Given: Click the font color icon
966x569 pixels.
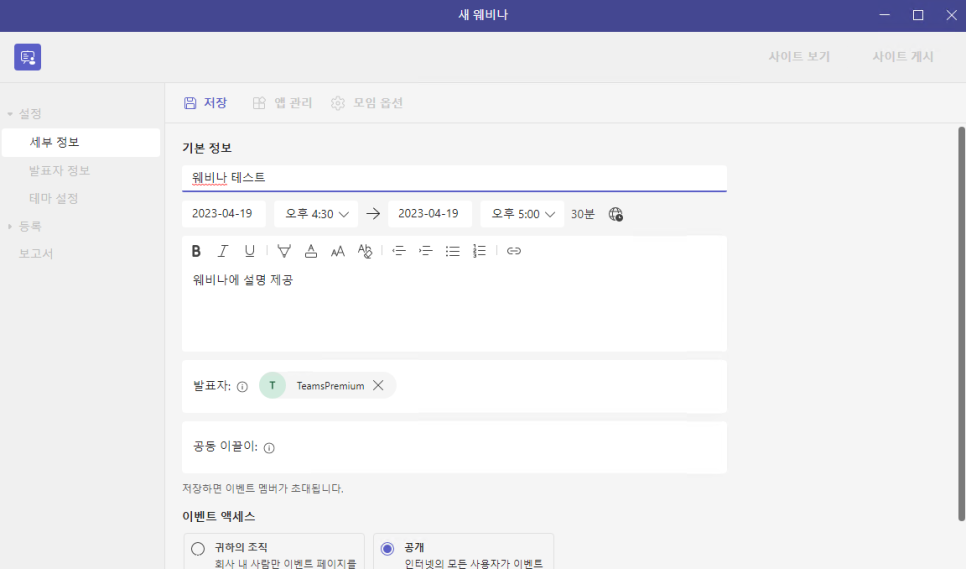Looking at the screenshot, I should click(311, 251).
